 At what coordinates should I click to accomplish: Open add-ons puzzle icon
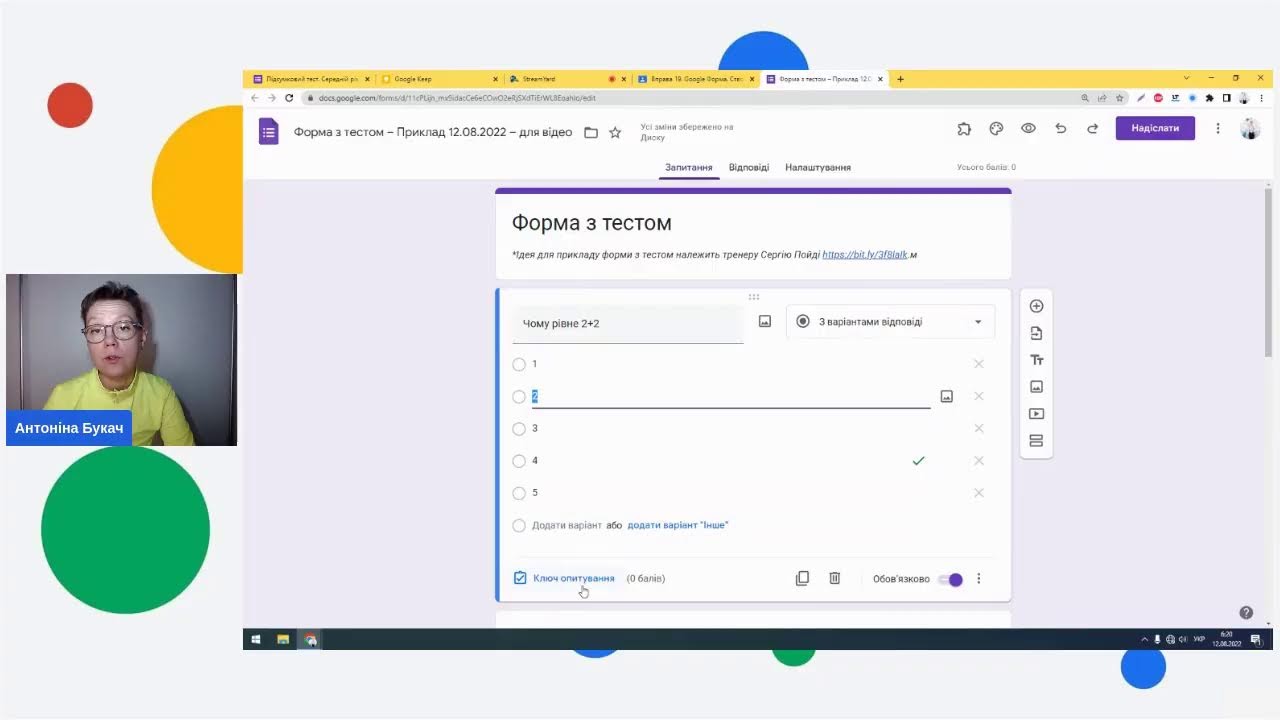964,128
